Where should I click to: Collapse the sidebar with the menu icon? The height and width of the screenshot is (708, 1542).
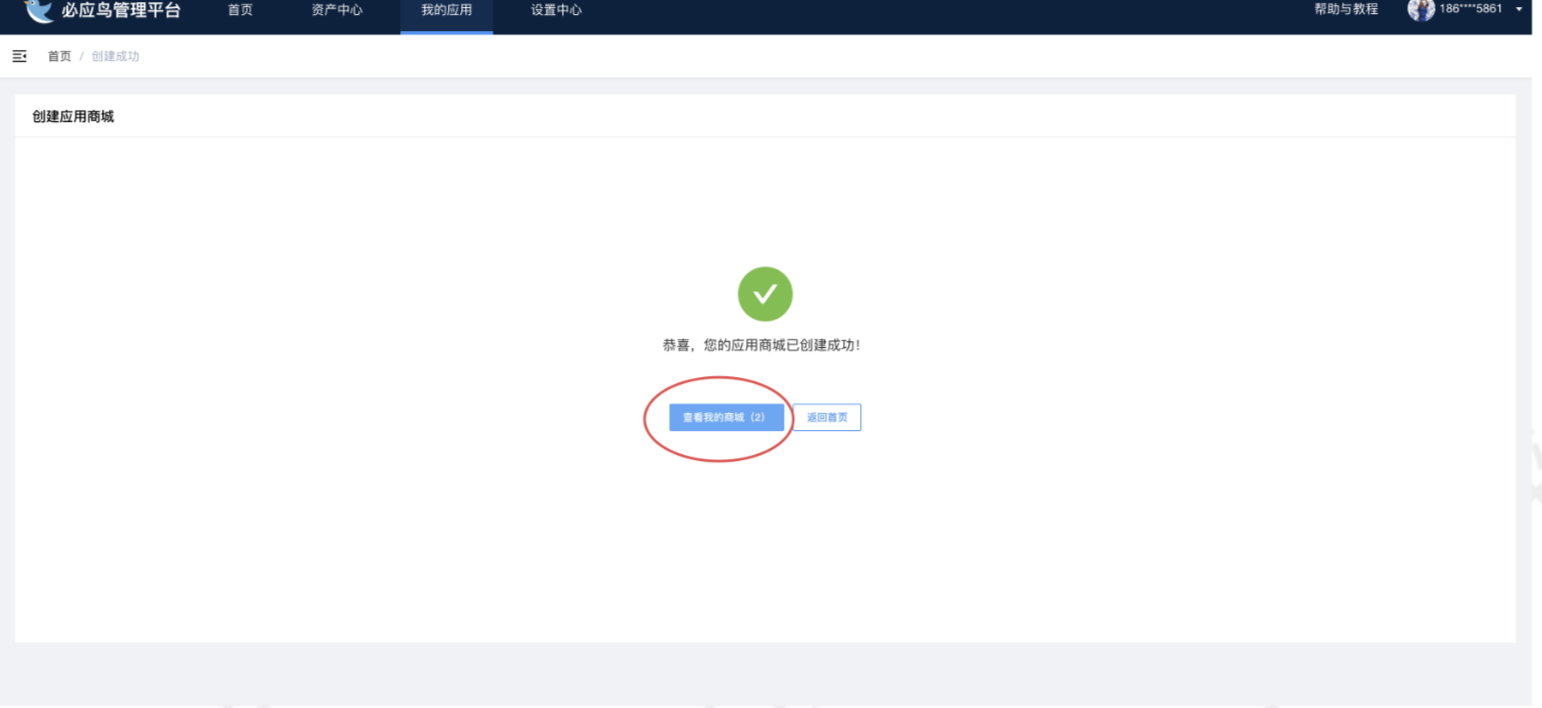tap(19, 56)
